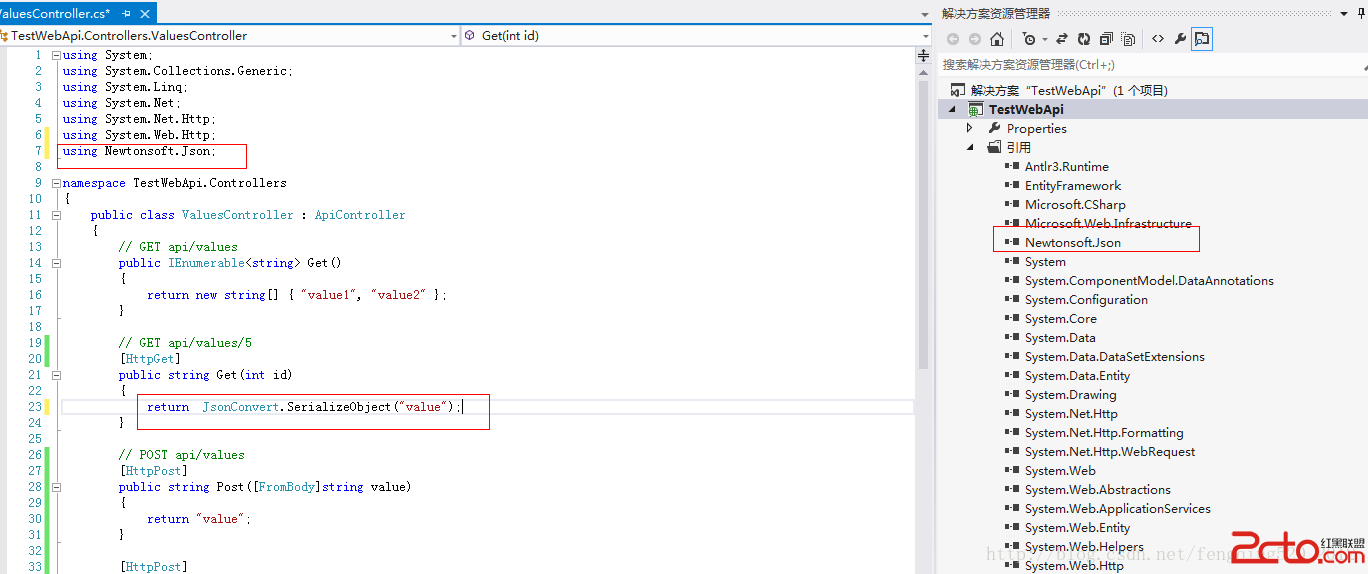Collapse the namespace code block
The width and height of the screenshot is (1368, 574).
pyautogui.click(x=56, y=183)
